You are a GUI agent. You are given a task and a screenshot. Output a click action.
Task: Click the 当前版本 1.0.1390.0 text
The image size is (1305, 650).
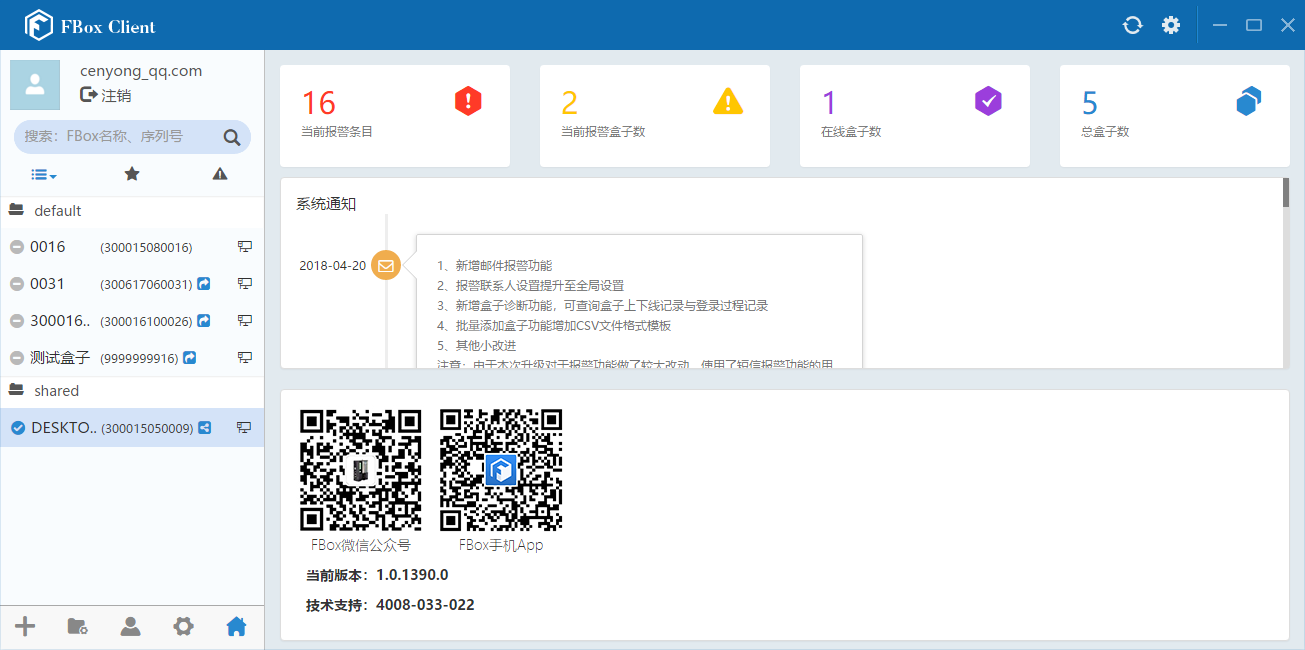click(x=377, y=575)
